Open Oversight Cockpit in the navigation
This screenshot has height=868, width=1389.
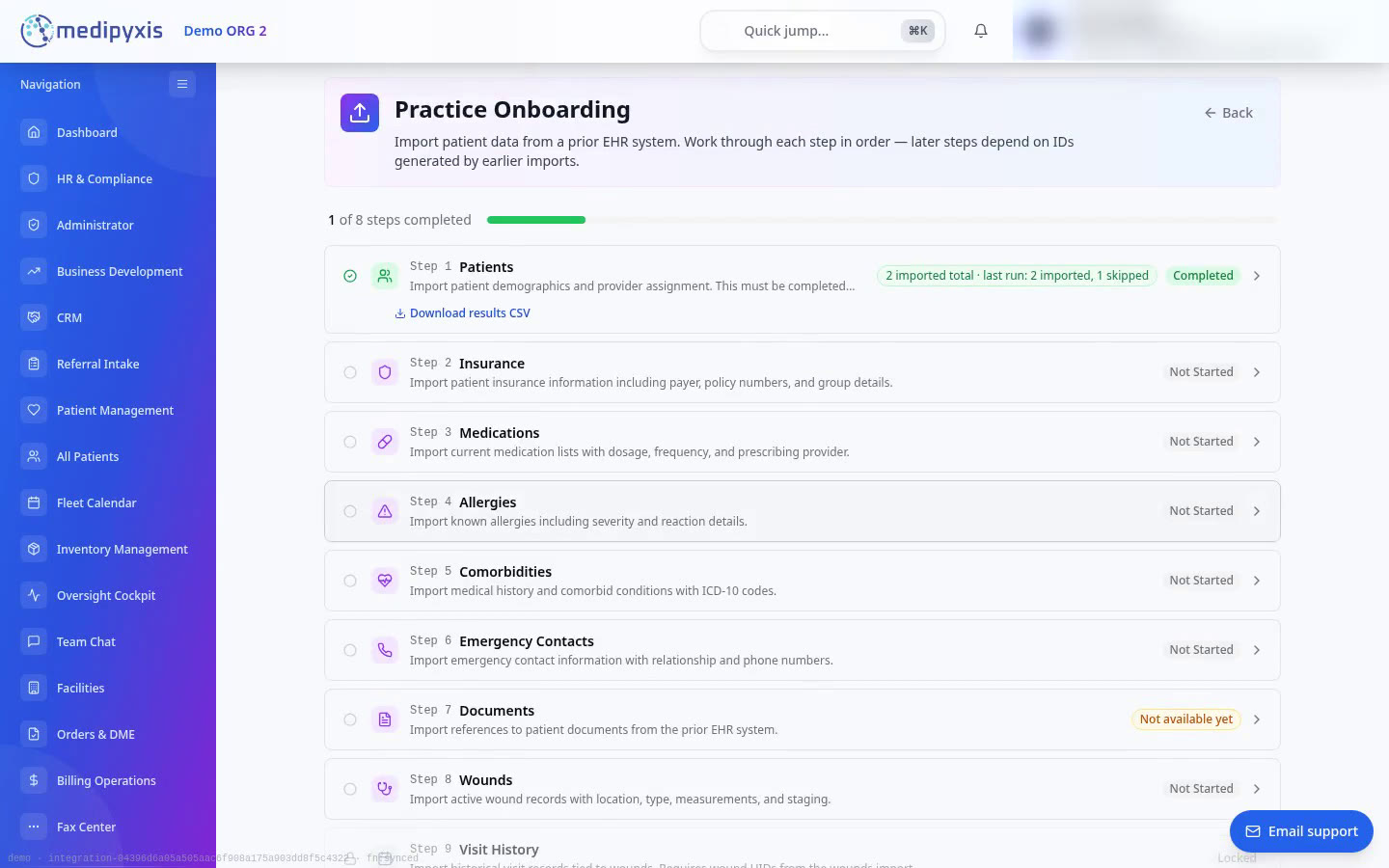[x=108, y=595]
